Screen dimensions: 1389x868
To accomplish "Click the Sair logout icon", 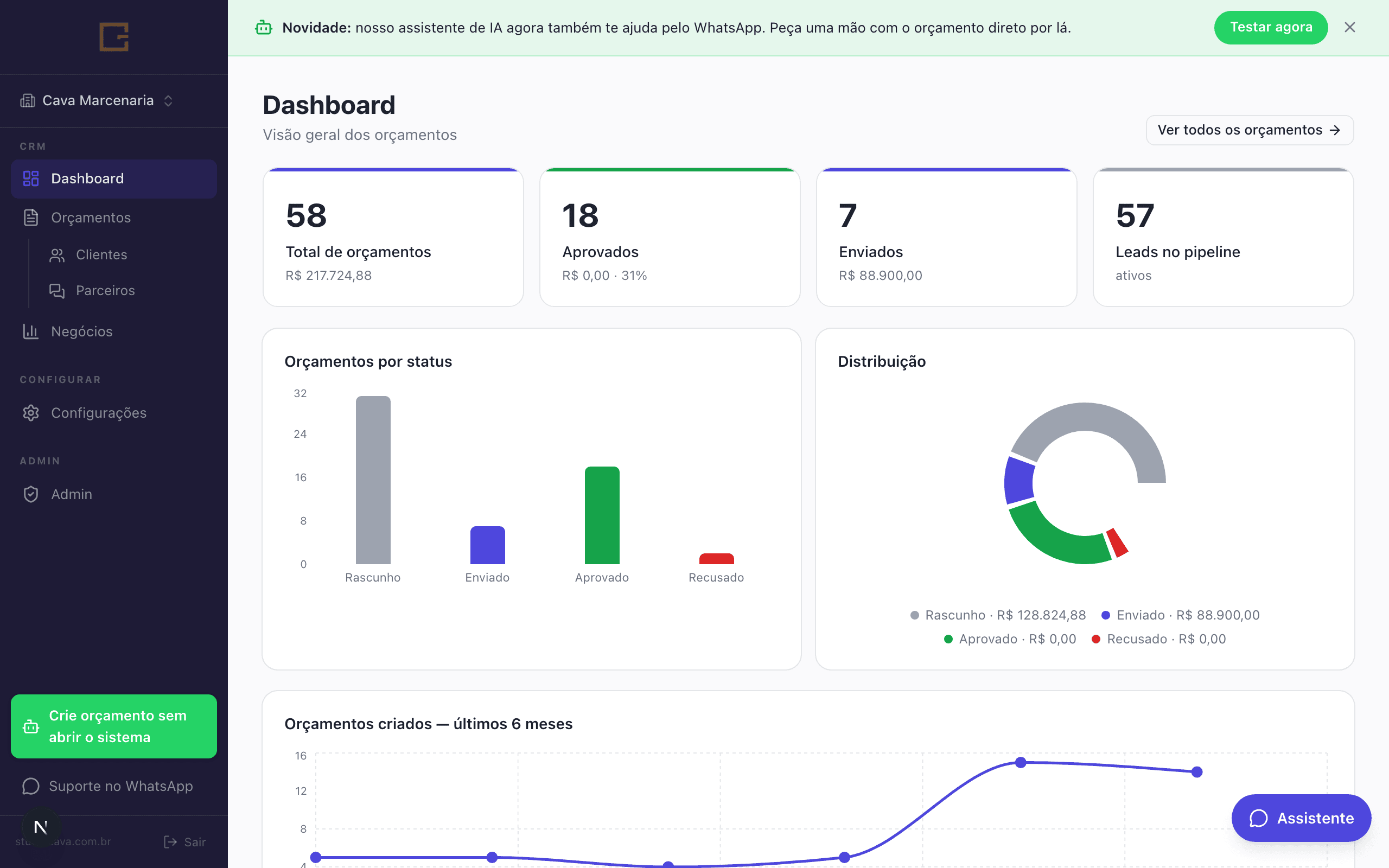I will pos(170,841).
